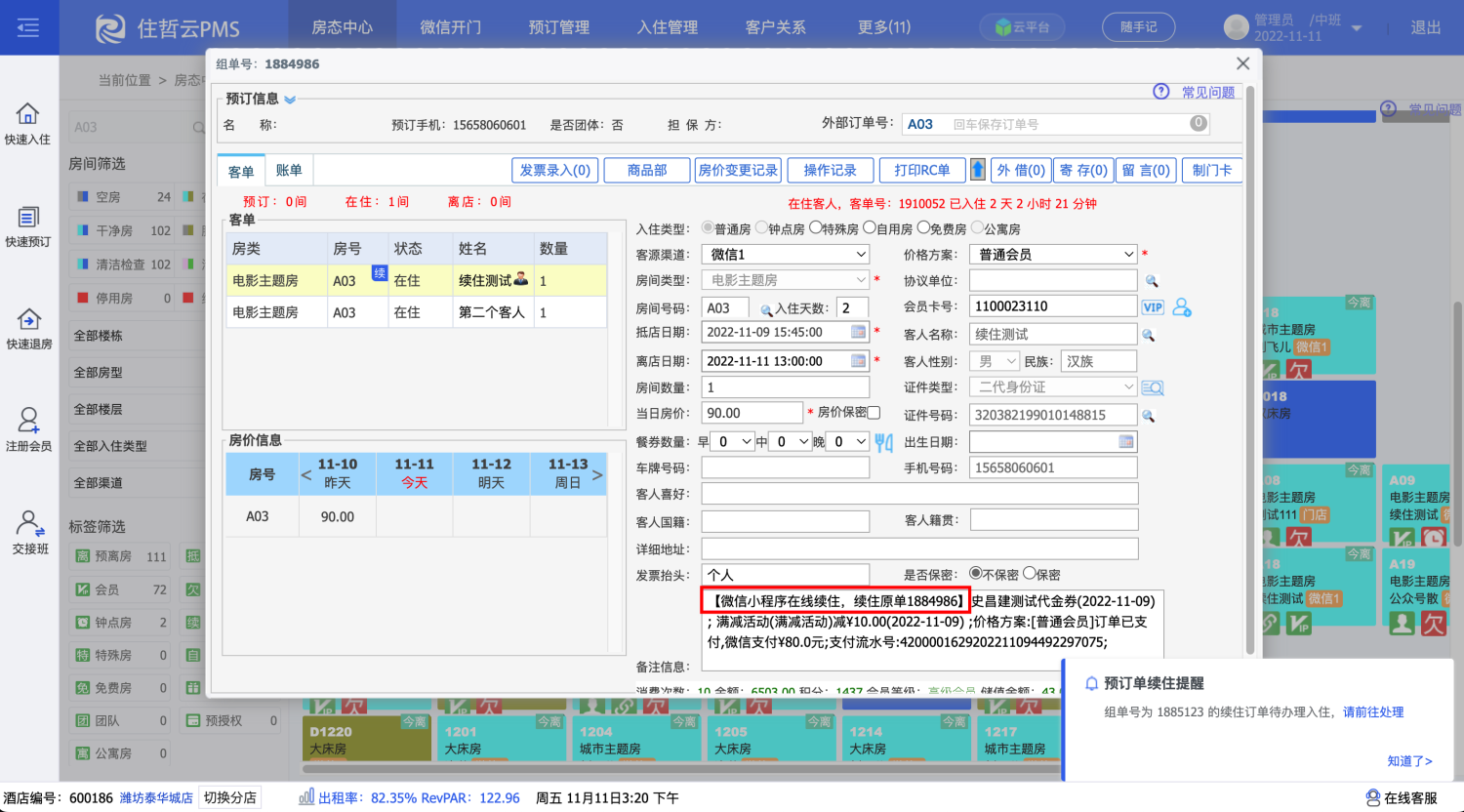This screenshot has width=1464, height=812.
Task: Open the 房间类型 dropdown showing 电影主题房
Action: 785,280
